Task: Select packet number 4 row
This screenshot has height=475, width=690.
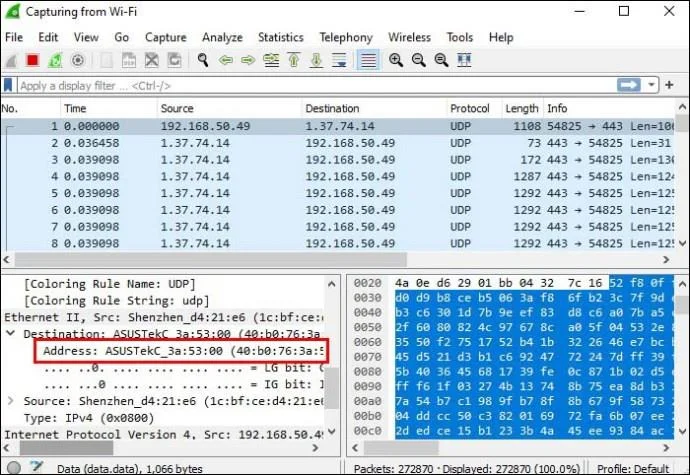Action: click(338, 177)
